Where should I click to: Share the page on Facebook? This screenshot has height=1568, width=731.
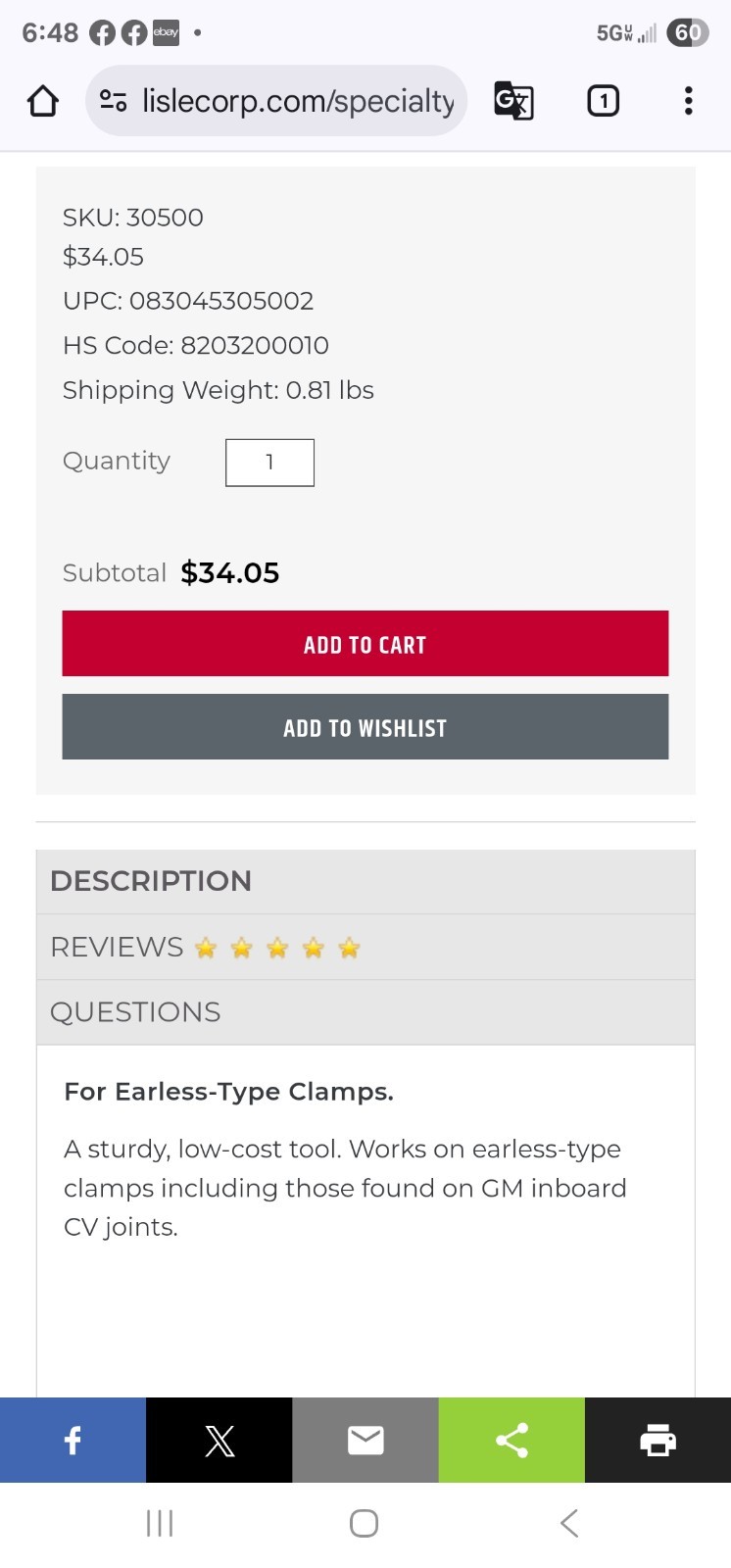coord(73,1440)
